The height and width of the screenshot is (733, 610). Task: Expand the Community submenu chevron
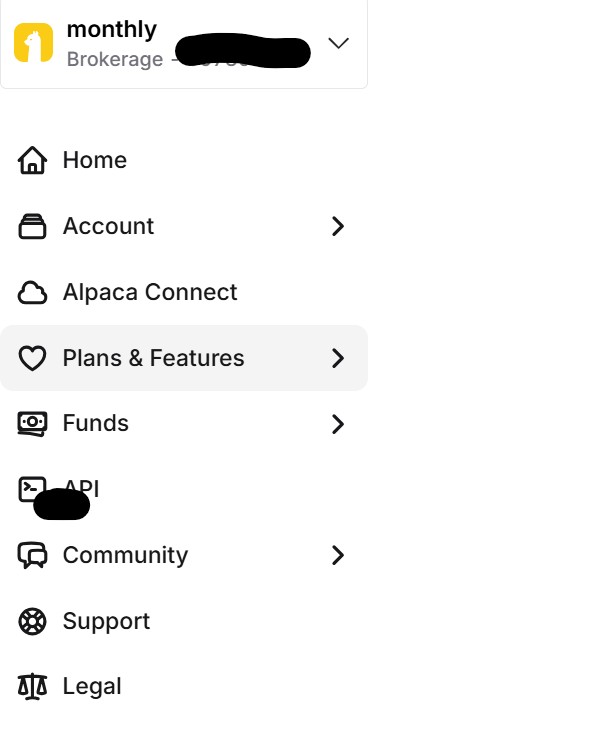338,555
